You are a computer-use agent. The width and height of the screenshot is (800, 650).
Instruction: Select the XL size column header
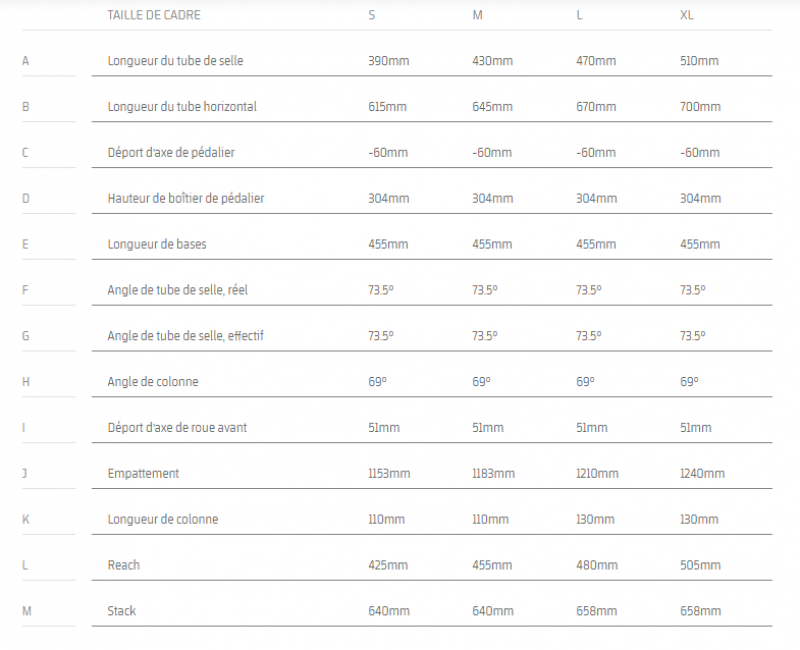[686, 15]
